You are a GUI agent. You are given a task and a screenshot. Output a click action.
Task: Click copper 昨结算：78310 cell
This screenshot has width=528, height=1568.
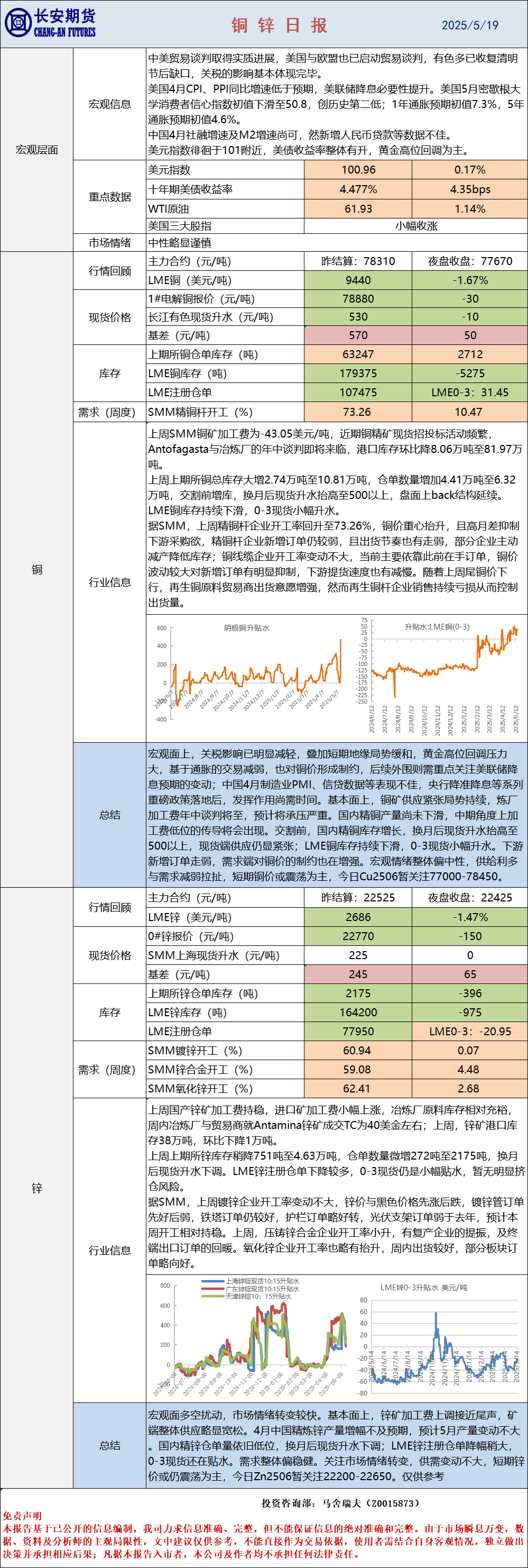pyautogui.click(x=358, y=261)
